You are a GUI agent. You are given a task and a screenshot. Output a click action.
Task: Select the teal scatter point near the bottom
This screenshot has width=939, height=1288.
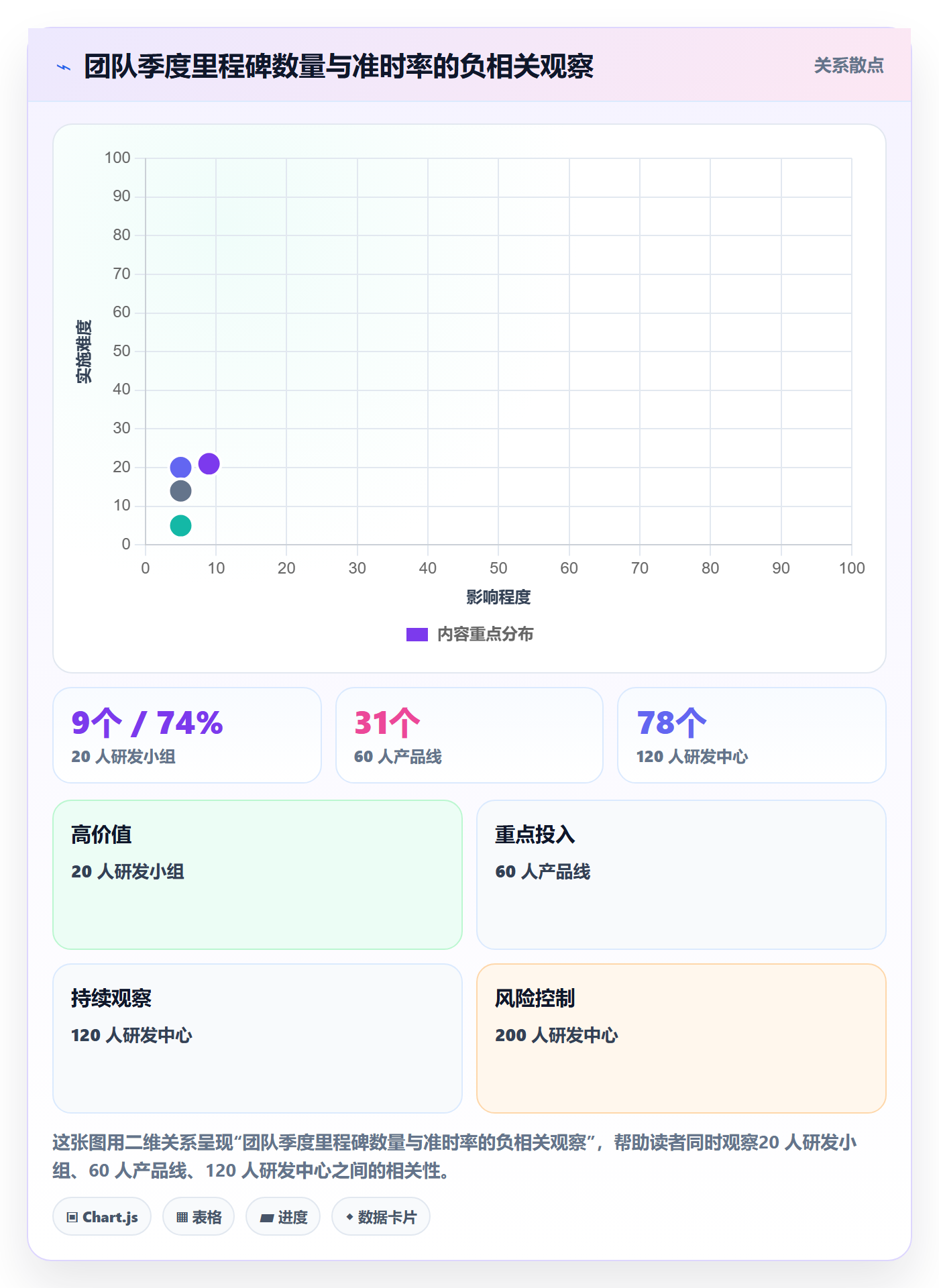click(180, 525)
